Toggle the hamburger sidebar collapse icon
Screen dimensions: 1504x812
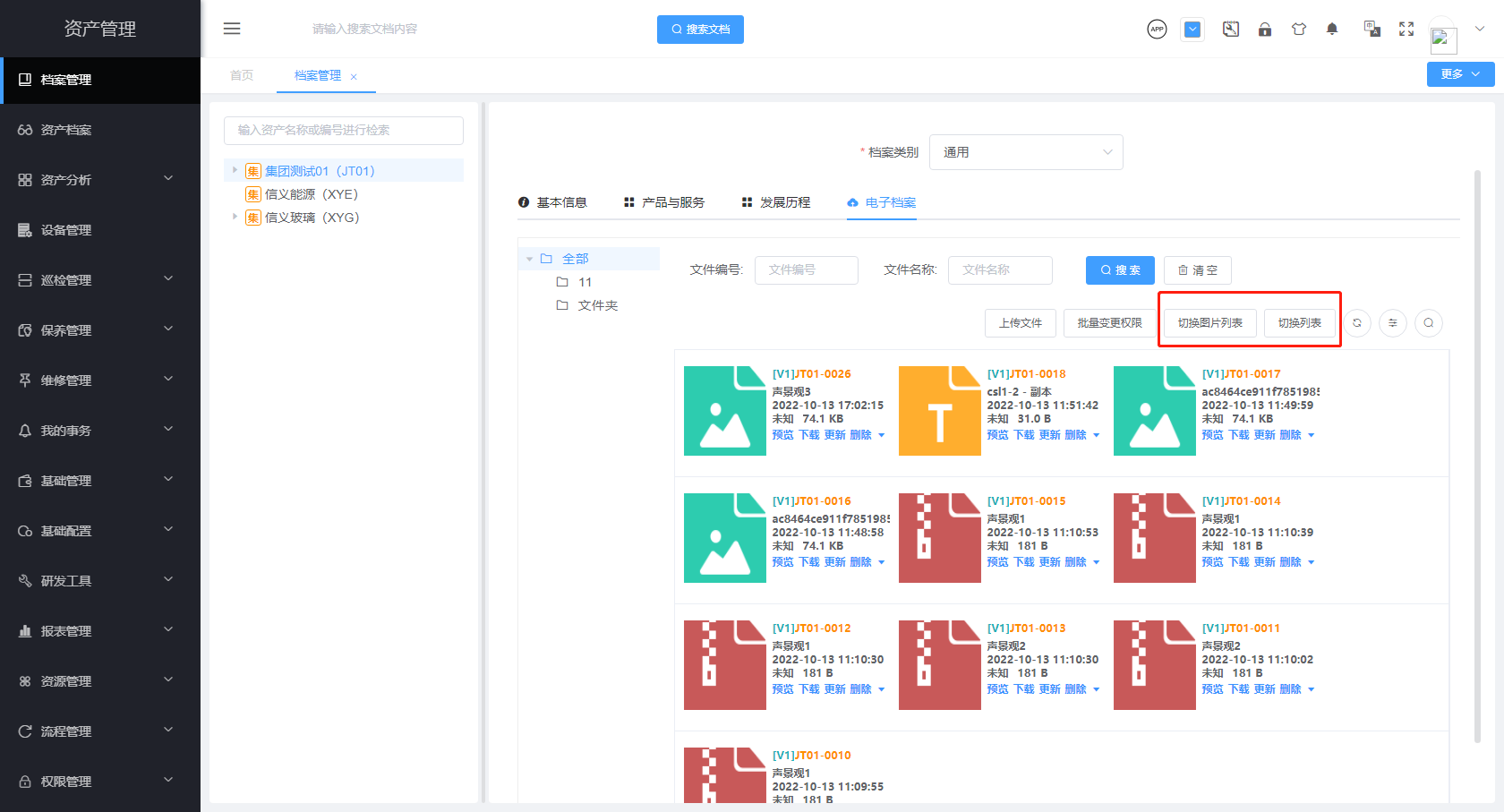coord(232,29)
